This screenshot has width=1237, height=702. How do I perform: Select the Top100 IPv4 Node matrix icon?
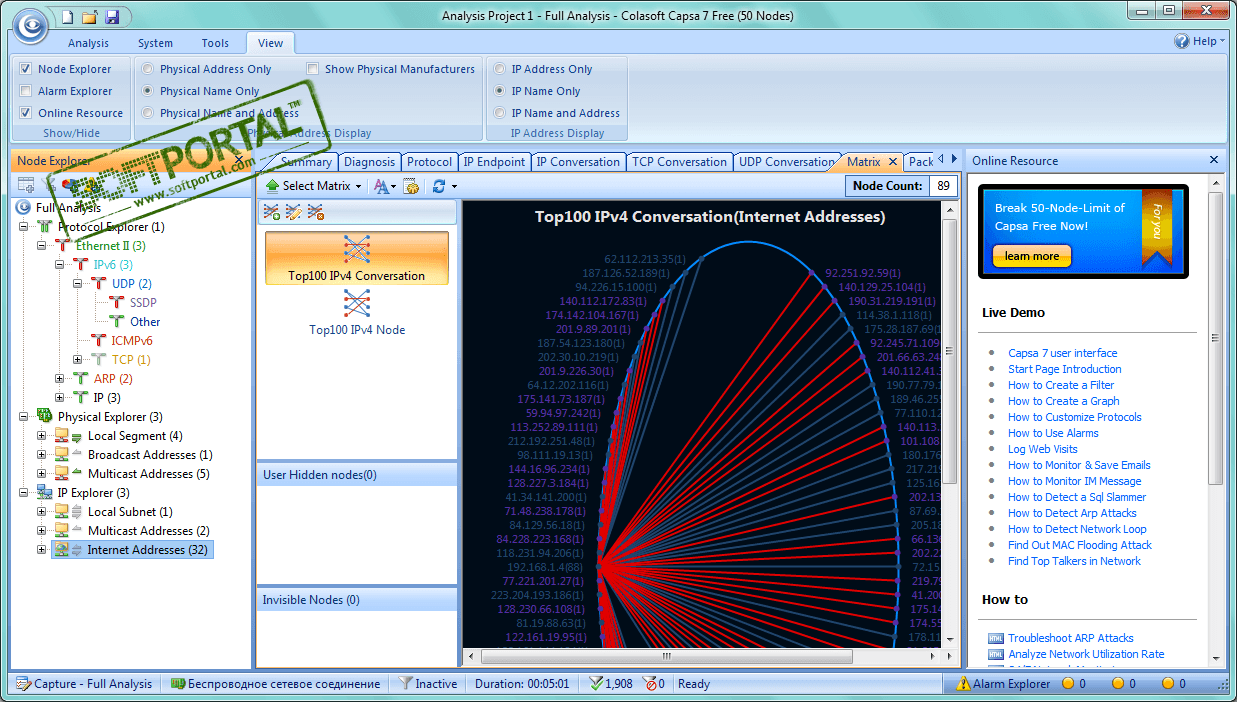[x=357, y=303]
